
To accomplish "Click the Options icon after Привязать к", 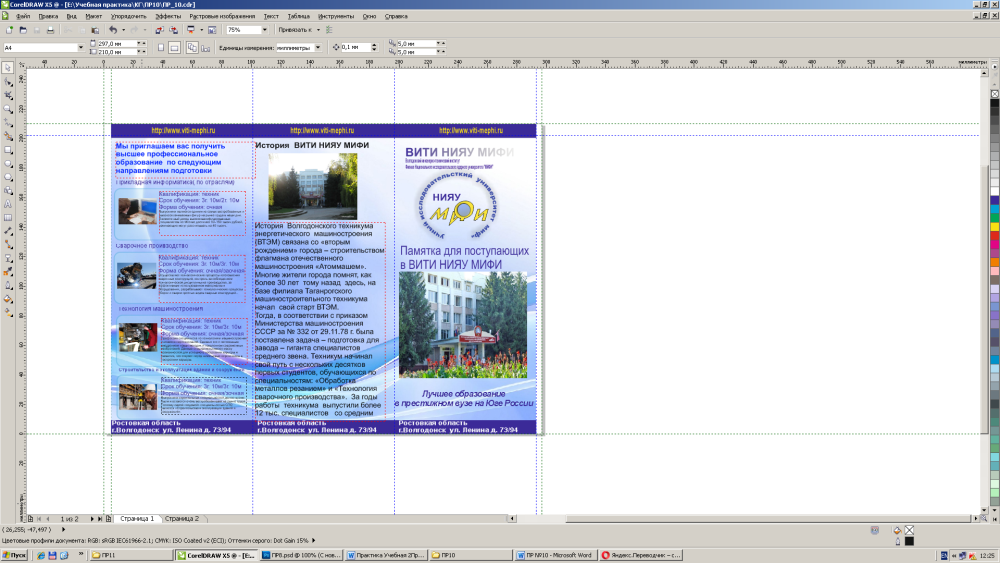I will pos(329,30).
